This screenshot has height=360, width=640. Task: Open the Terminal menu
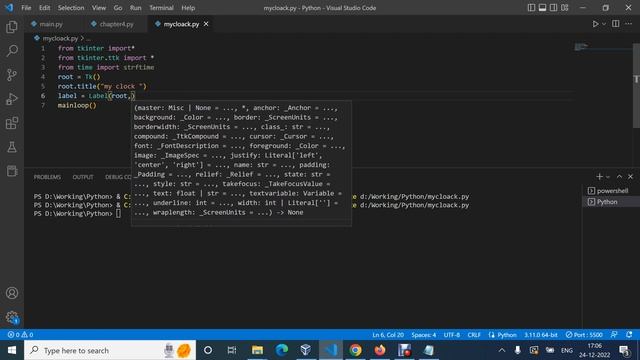tap(161, 8)
